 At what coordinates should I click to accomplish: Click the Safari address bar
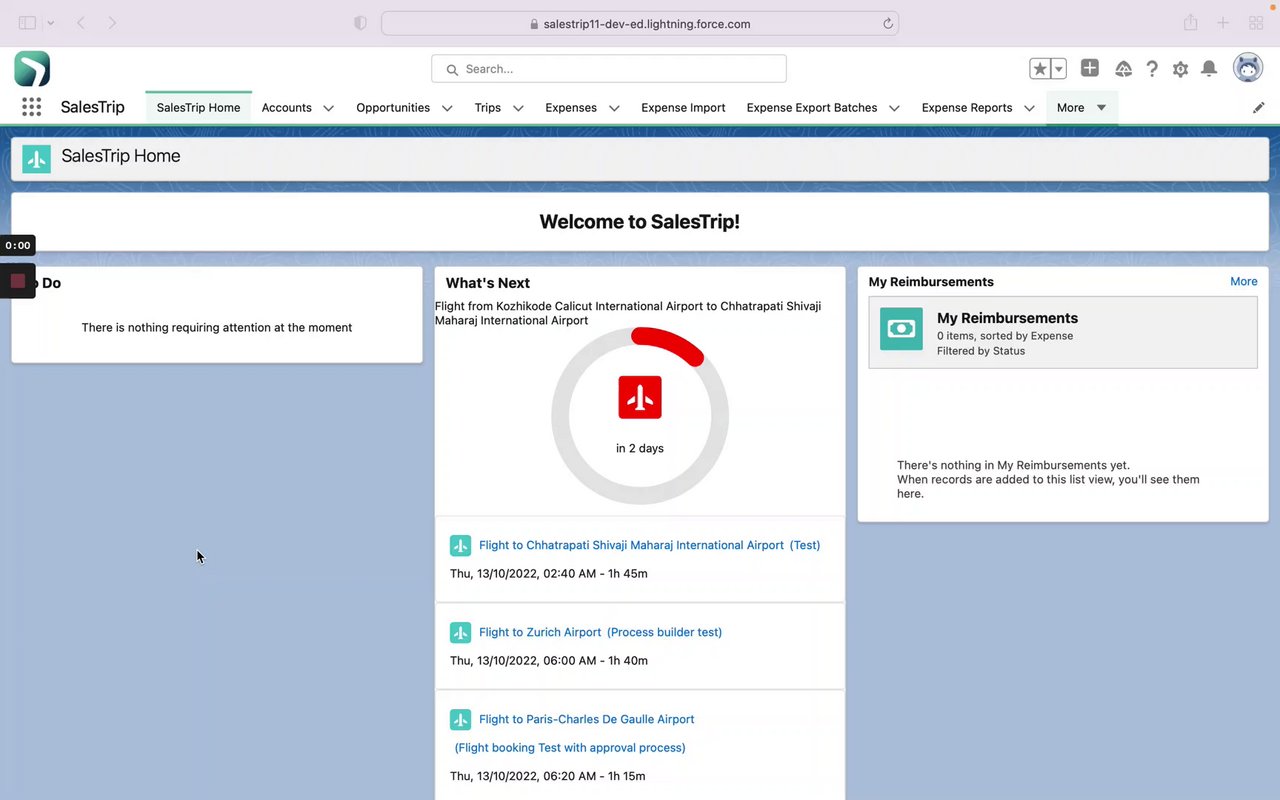pos(640,23)
